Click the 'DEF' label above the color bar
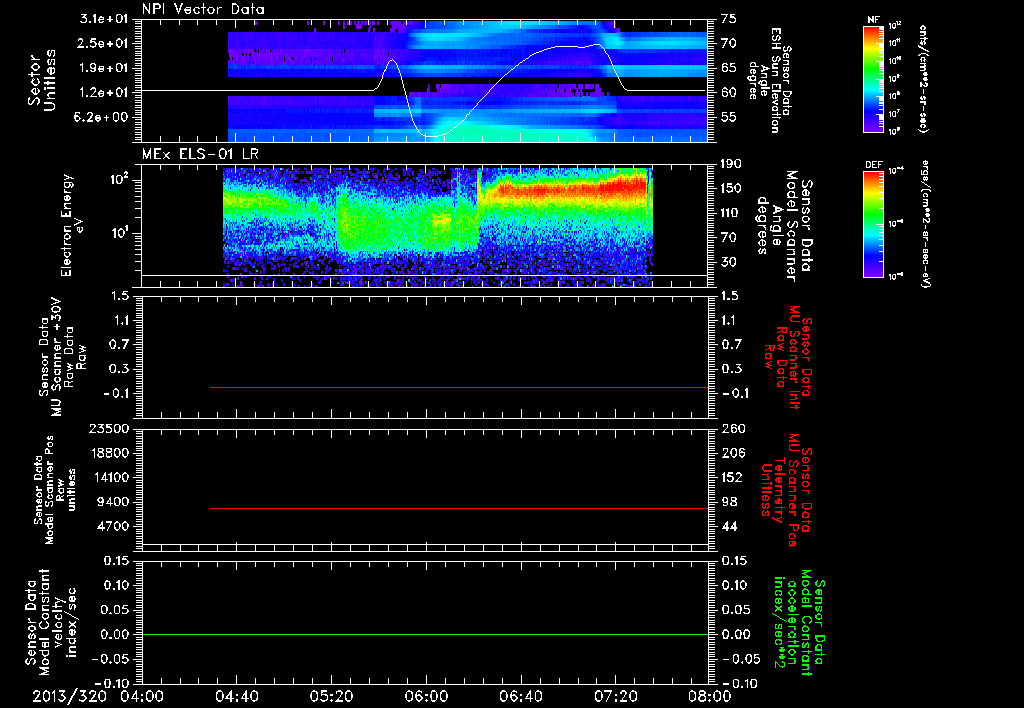1024x708 pixels. click(x=873, y=165)
